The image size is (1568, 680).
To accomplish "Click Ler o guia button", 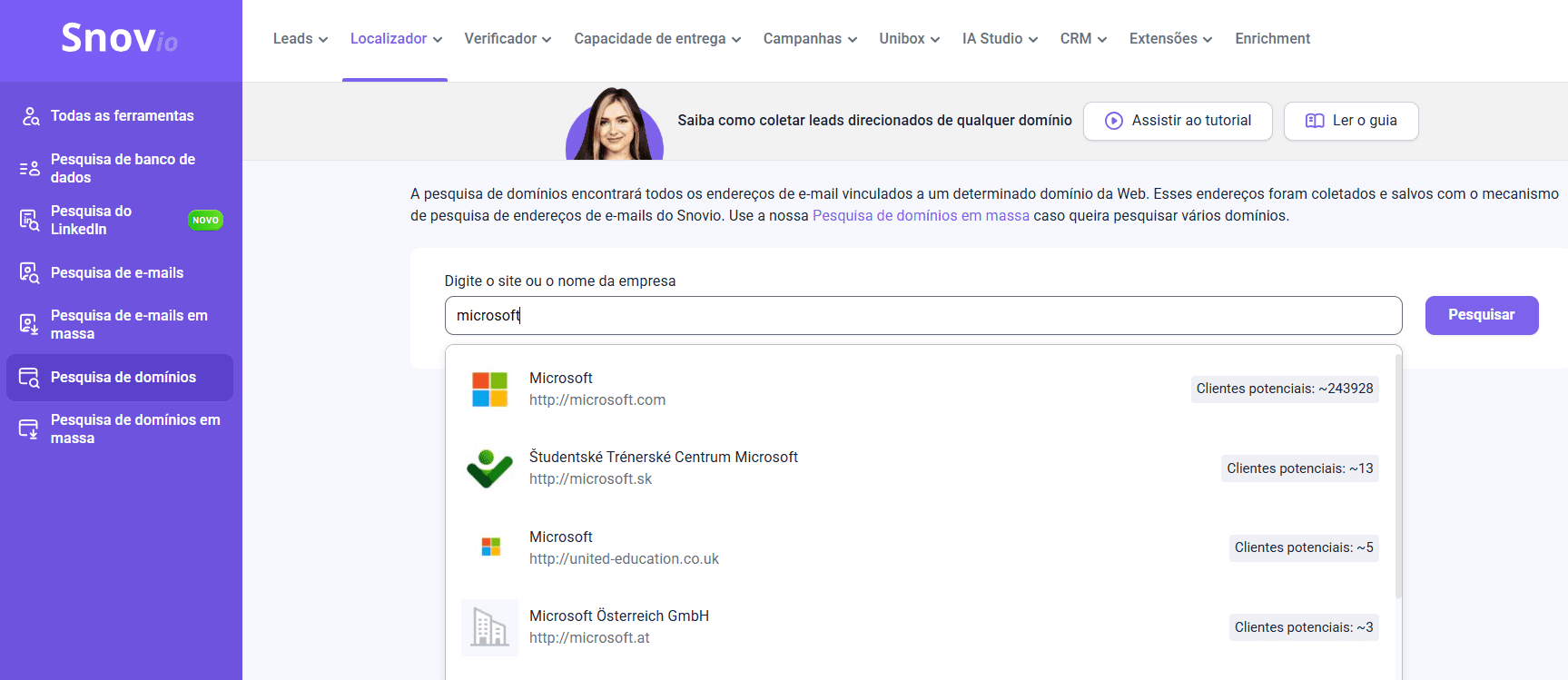I will pyautogui.click(x=1351, y=121).
